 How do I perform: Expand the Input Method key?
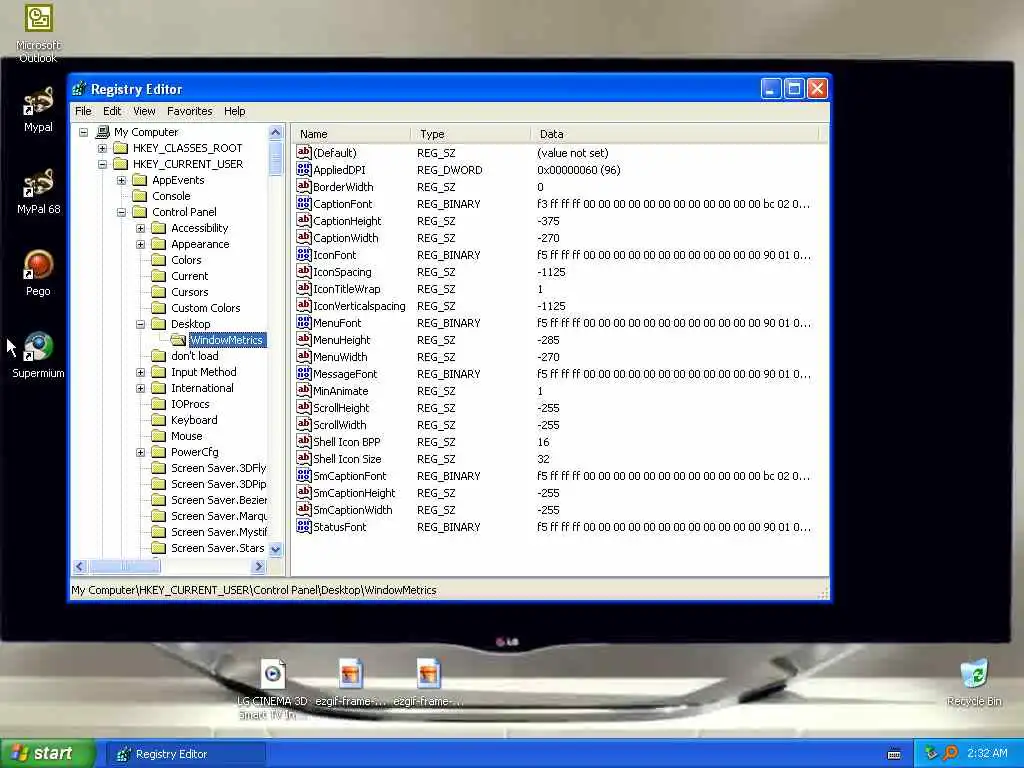tap(140, 372)
